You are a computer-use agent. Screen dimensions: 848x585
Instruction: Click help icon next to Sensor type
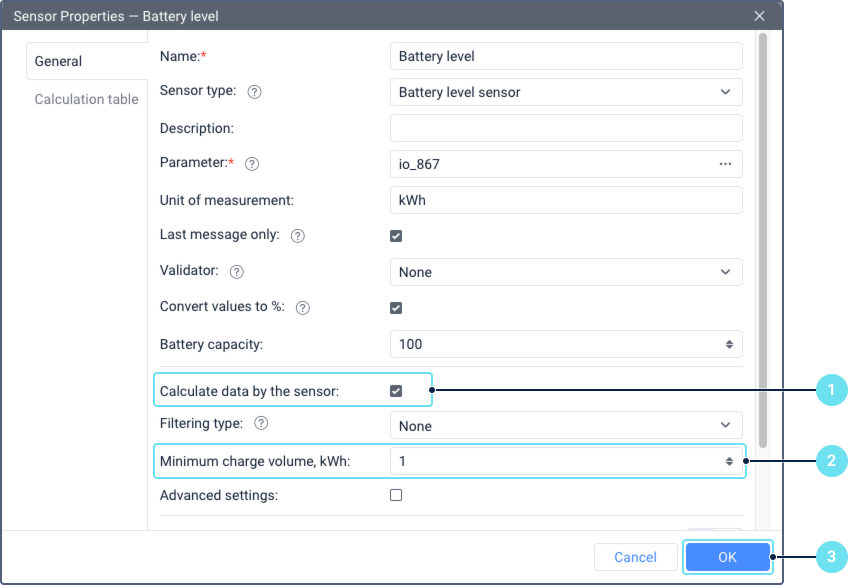click(254, 92)
